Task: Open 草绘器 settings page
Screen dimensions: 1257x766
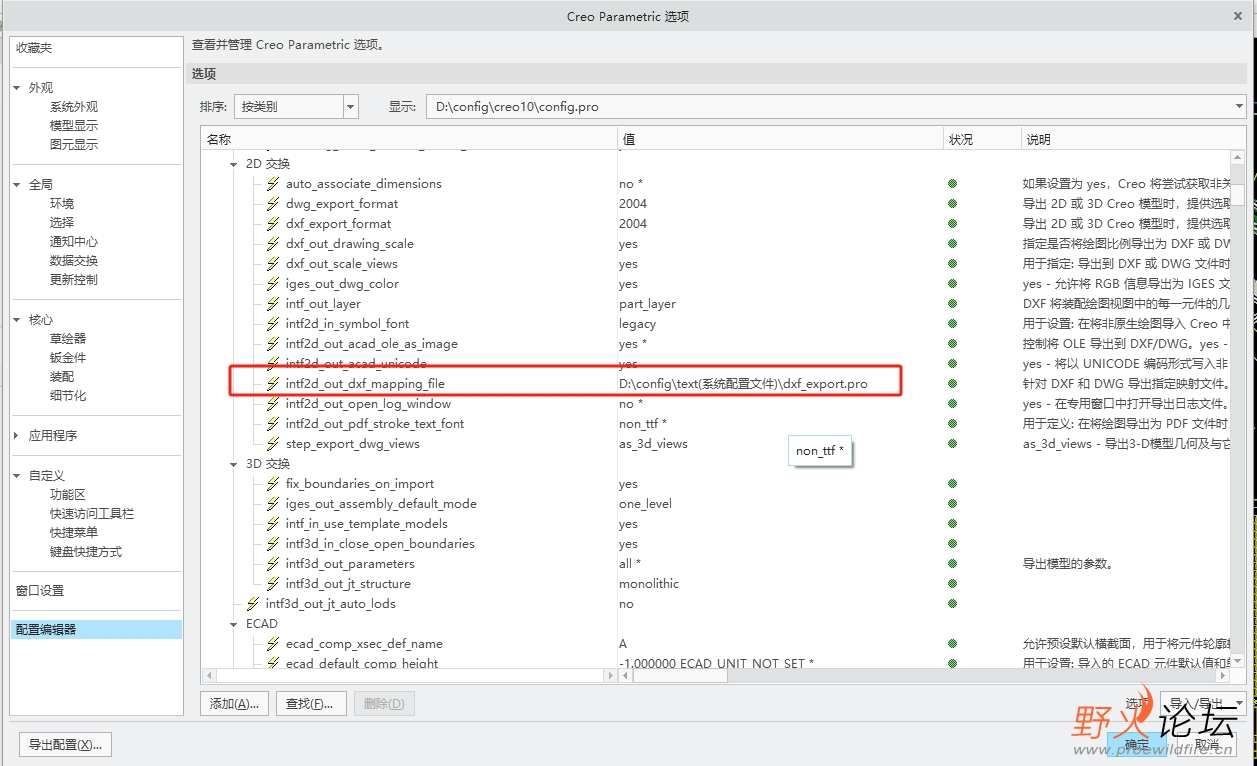Action: point(68,339)
